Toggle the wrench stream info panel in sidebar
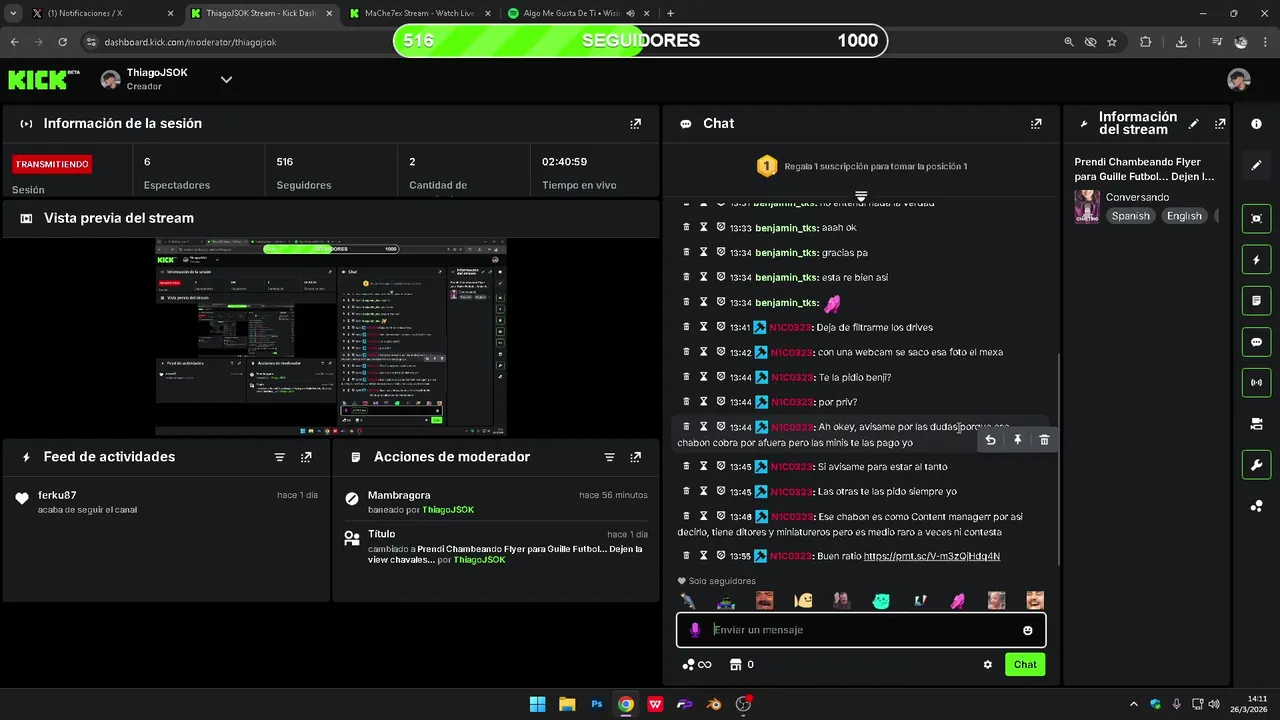Screen dimensions: 1280x720 (x=1256, y=465)
